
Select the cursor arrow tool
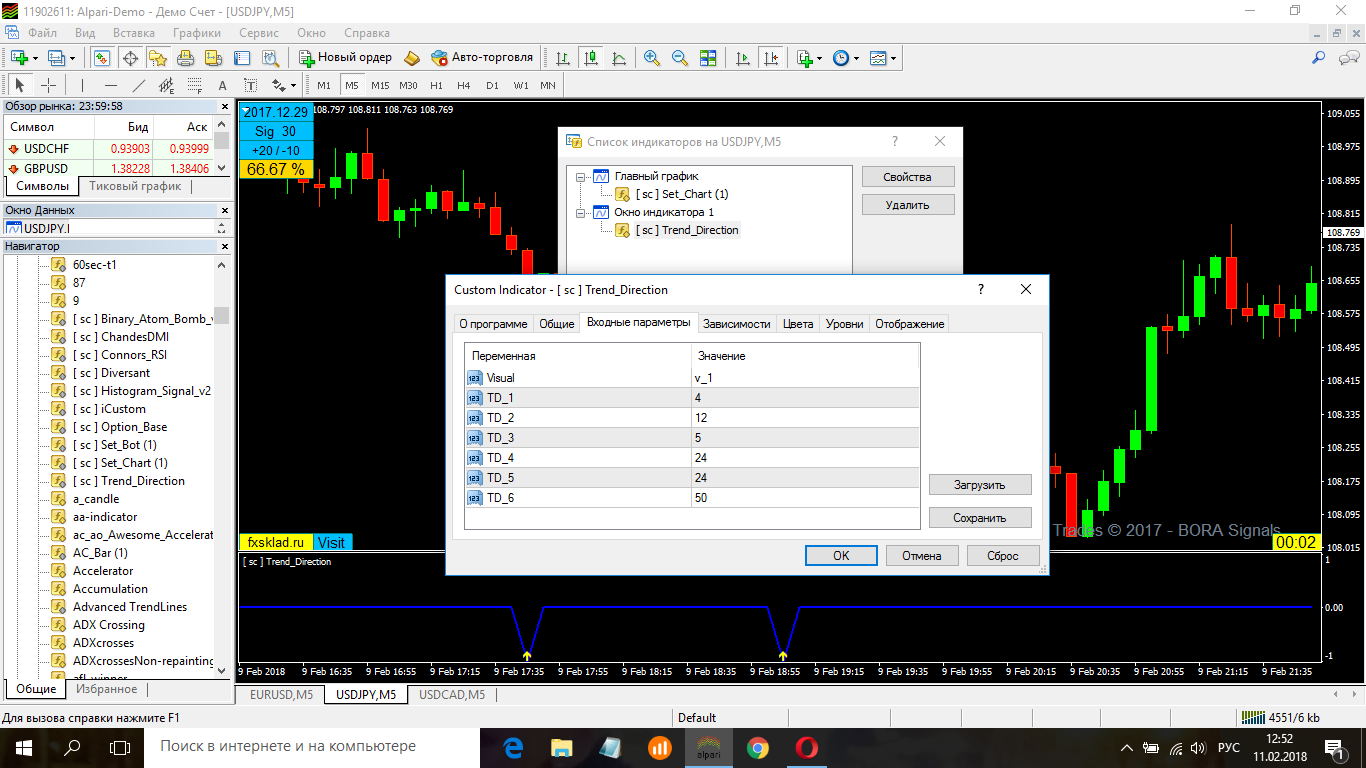(20, 85)
